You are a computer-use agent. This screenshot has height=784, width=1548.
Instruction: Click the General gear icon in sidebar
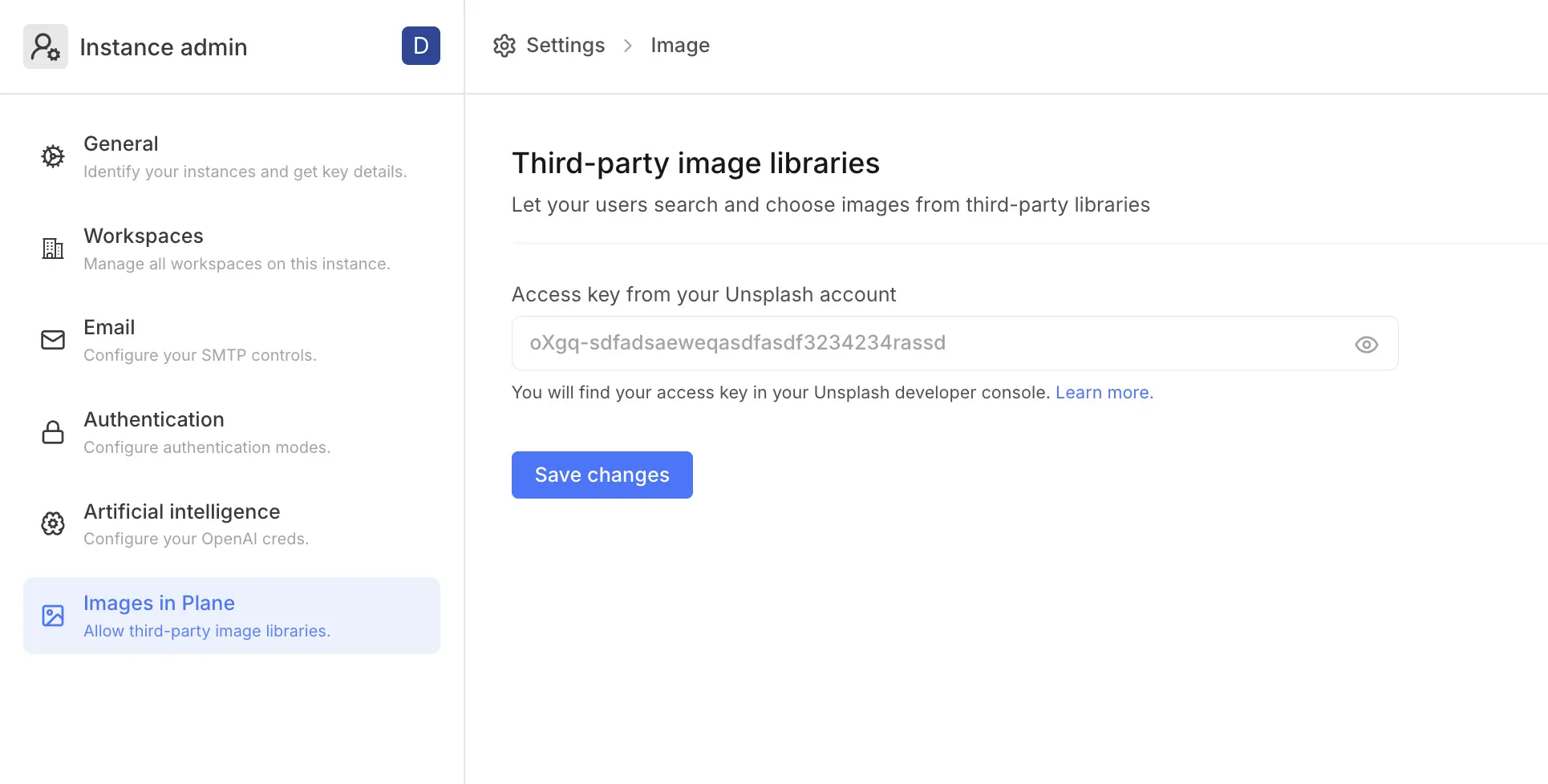click(53, 156)
